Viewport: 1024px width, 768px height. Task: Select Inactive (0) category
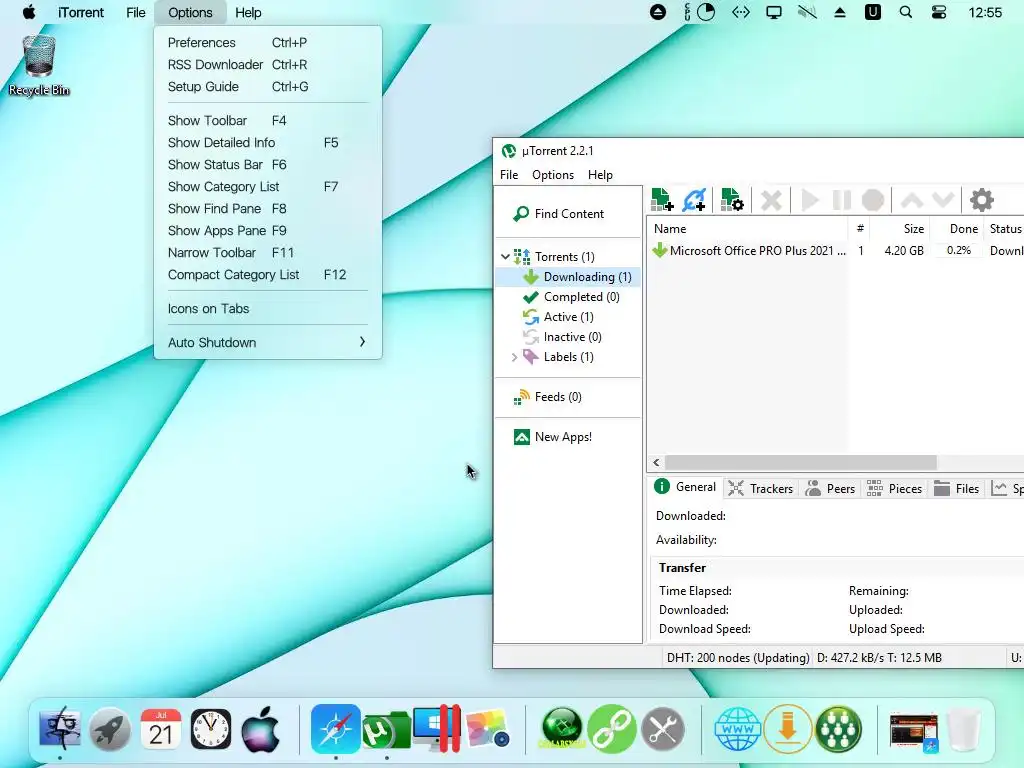coord(562,337)
